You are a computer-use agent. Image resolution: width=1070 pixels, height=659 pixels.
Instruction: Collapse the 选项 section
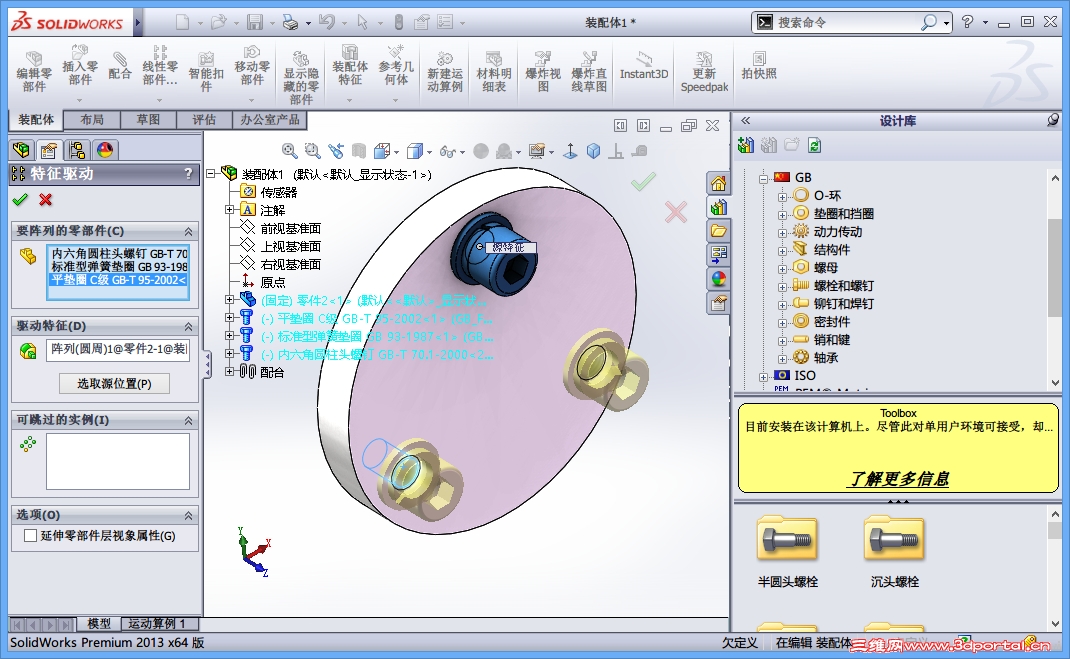coord(188,515)
